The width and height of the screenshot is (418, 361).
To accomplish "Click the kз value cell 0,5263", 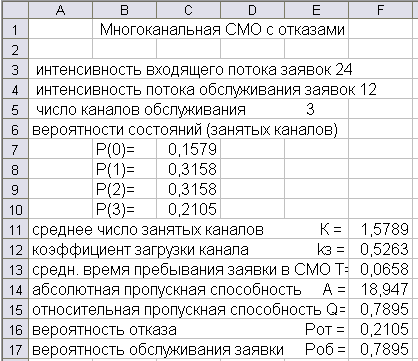I will 380,249.
